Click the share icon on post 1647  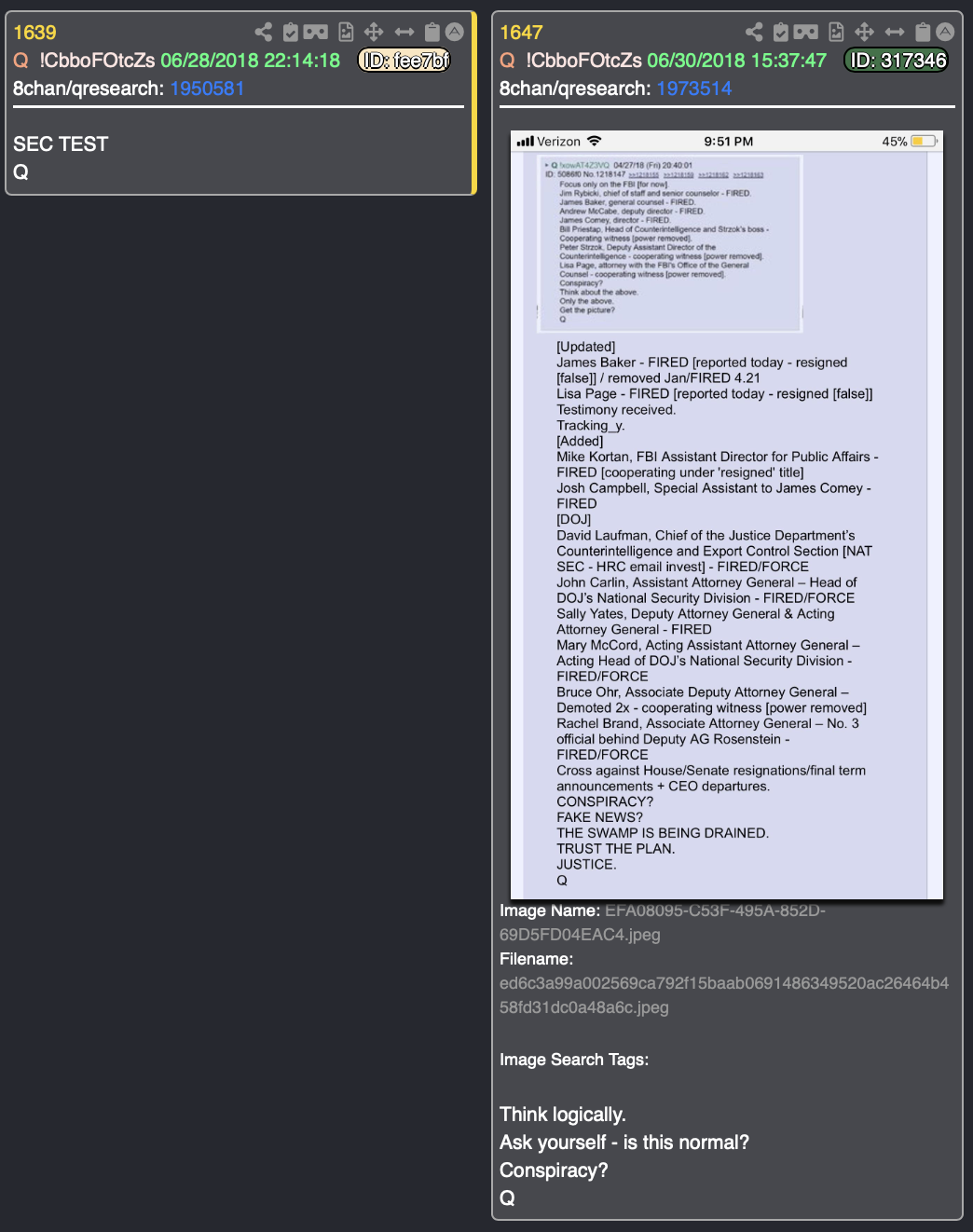pyautogui.click(x=754, y=33)
